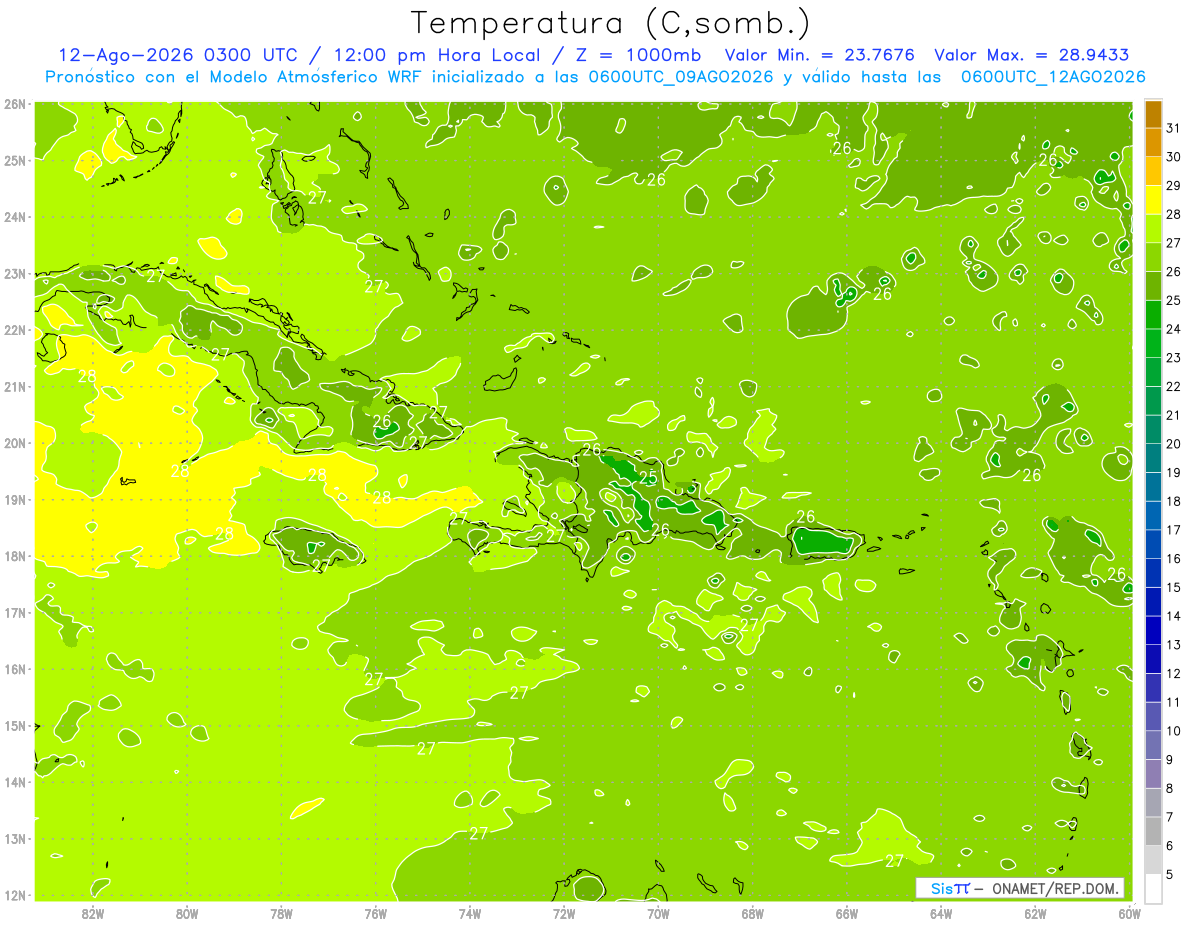1200x927 pixels.
Task: Click the legend value "30" on the color scale
Action: [1173, 157]
